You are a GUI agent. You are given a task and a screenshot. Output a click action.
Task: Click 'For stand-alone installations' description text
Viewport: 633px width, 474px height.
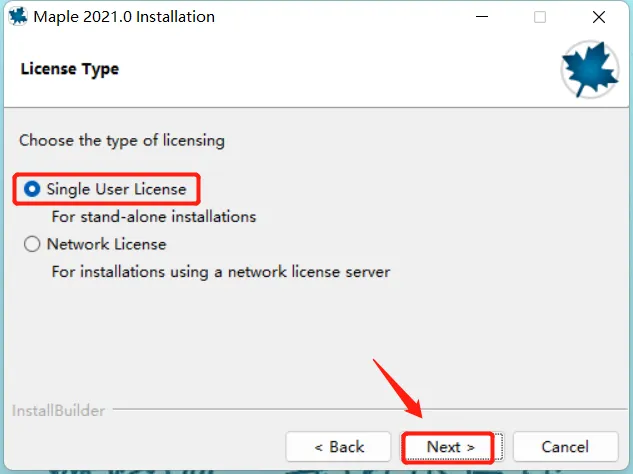click(154, 217)
